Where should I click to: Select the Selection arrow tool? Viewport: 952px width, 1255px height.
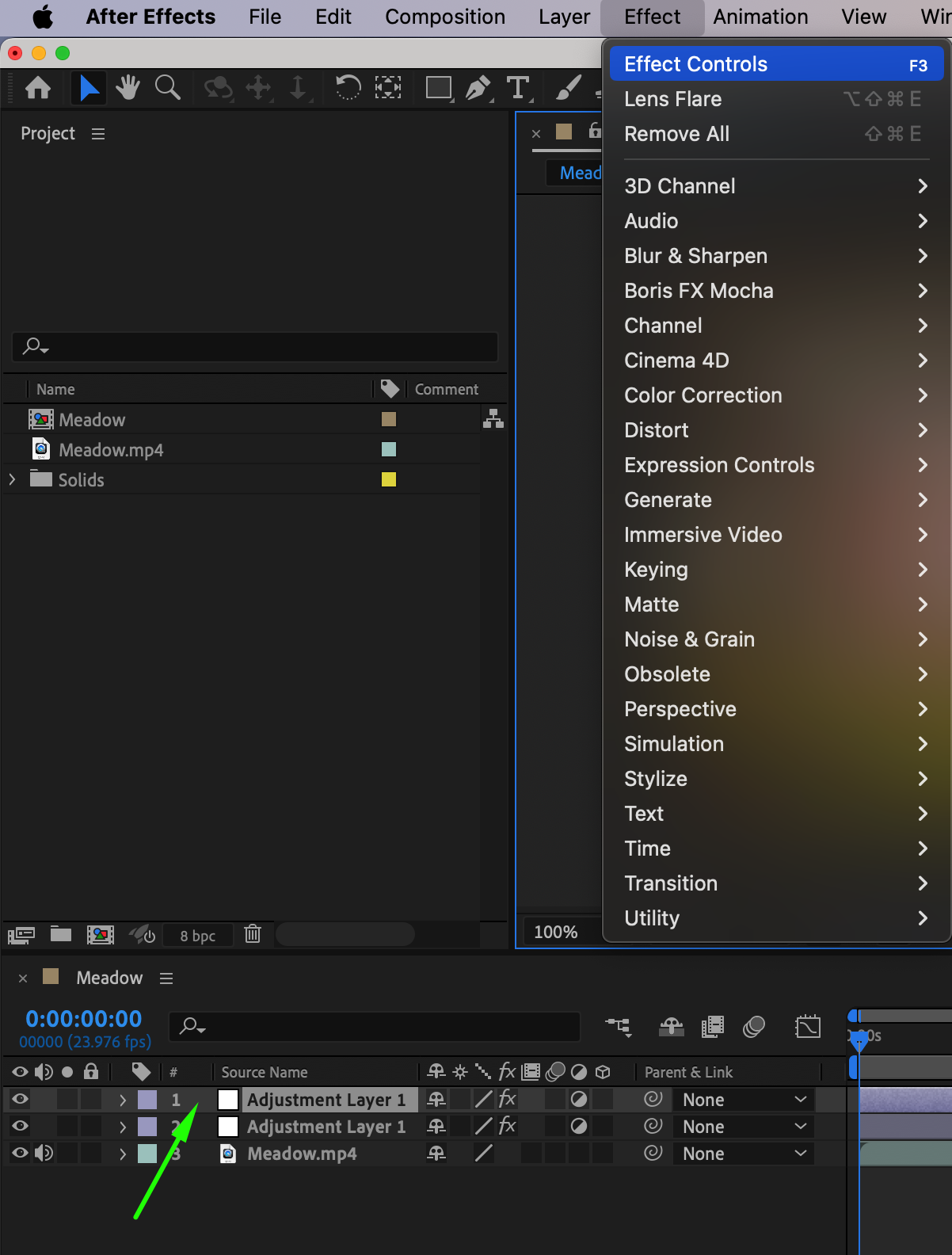pos(89,87)
